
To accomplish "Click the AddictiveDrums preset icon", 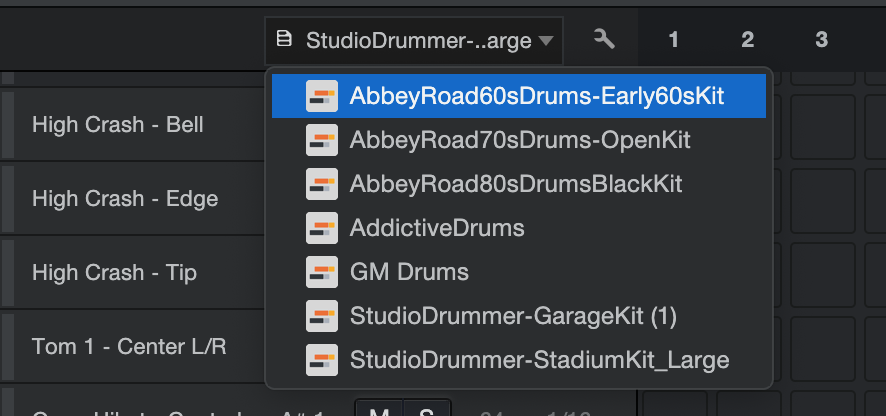I will click(322, 228).
